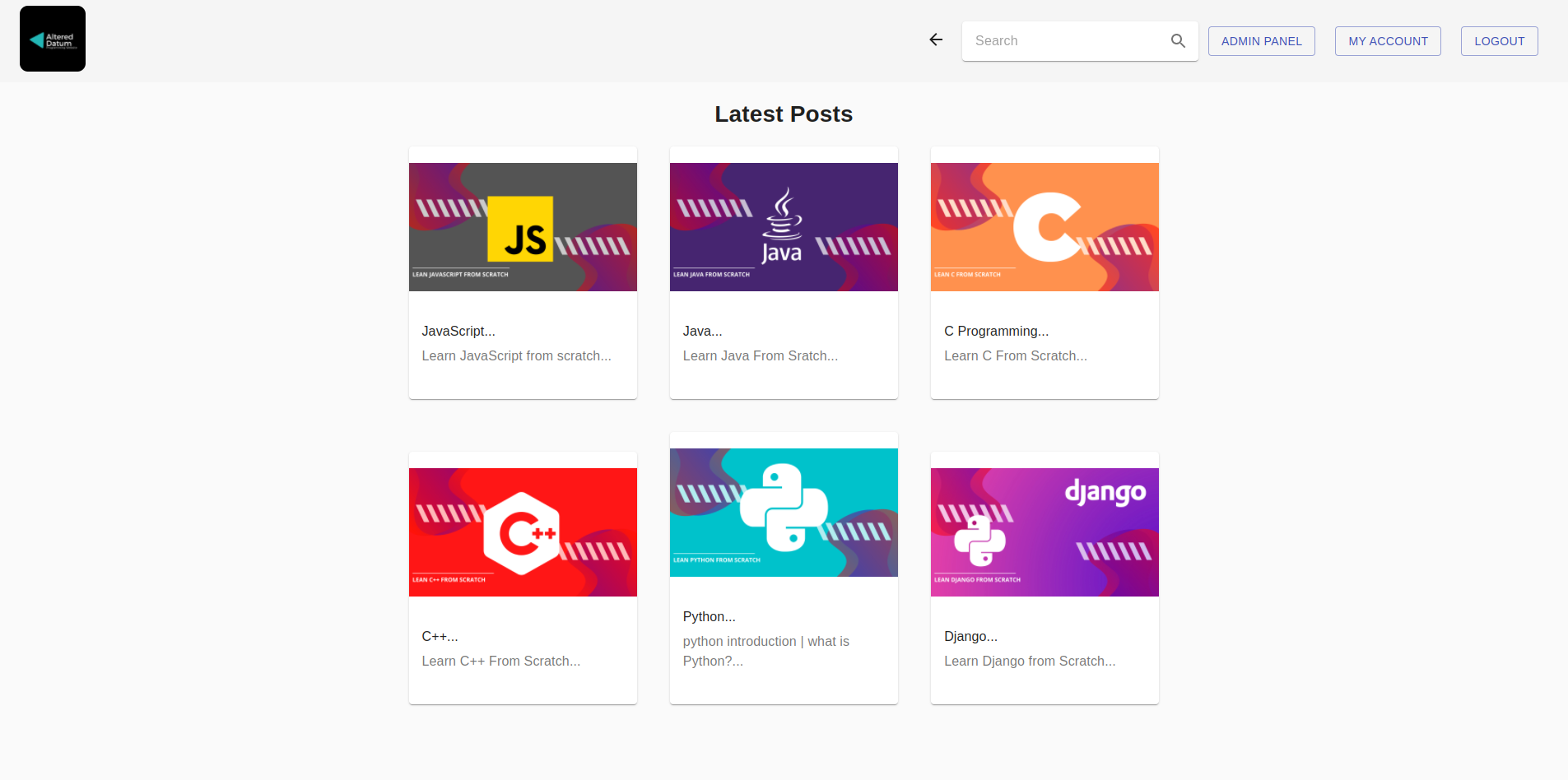
Task: View the Python post banner image
Action: pyautogui.click(x=784, y=513)
